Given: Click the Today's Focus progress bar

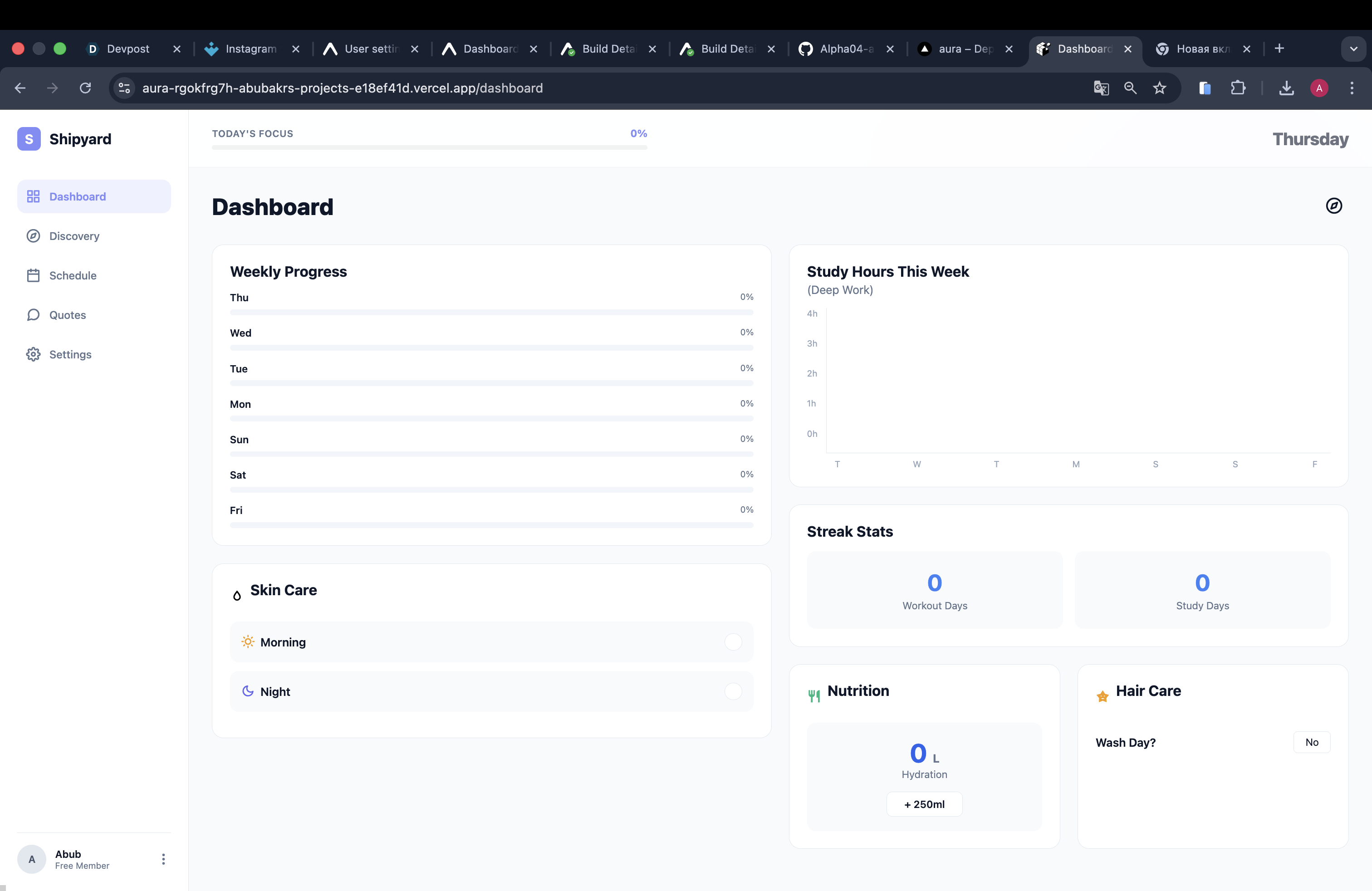Looking at the screenshot, I should 429,147.
